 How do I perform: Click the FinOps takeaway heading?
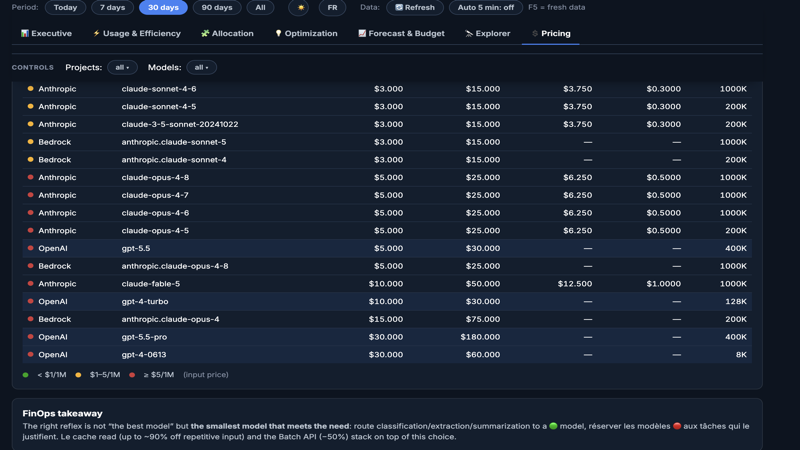[62, 414]
